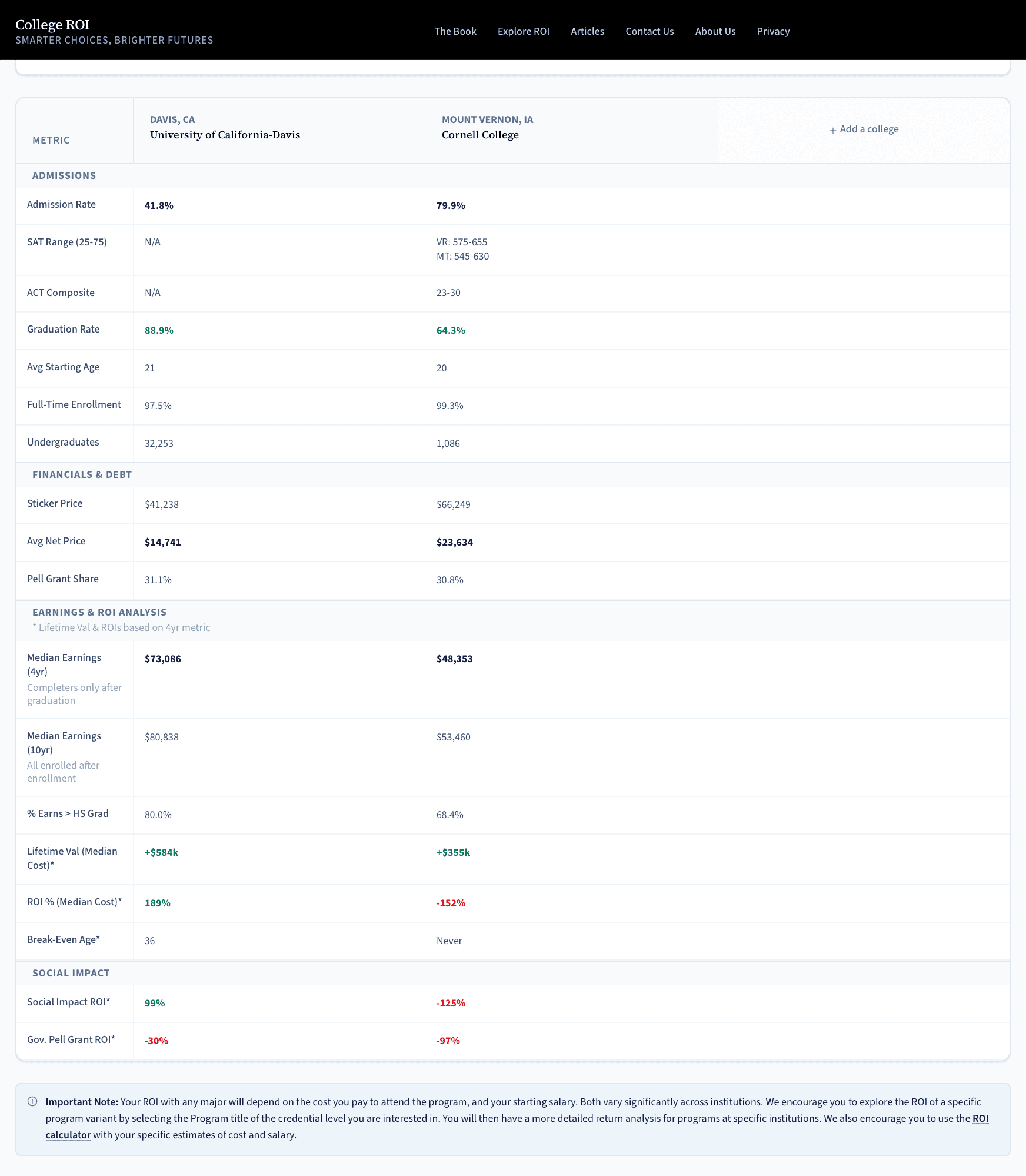Click the Full-Time Enrollment label
This screenshot has width=1026, height=1176.
74,404
